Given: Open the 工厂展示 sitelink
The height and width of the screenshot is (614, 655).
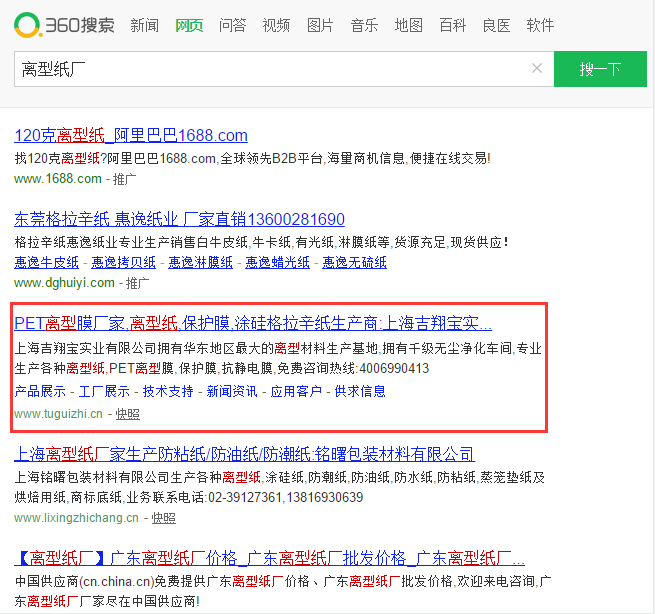Looking at the screenshot, I should [x=104, y=391].
